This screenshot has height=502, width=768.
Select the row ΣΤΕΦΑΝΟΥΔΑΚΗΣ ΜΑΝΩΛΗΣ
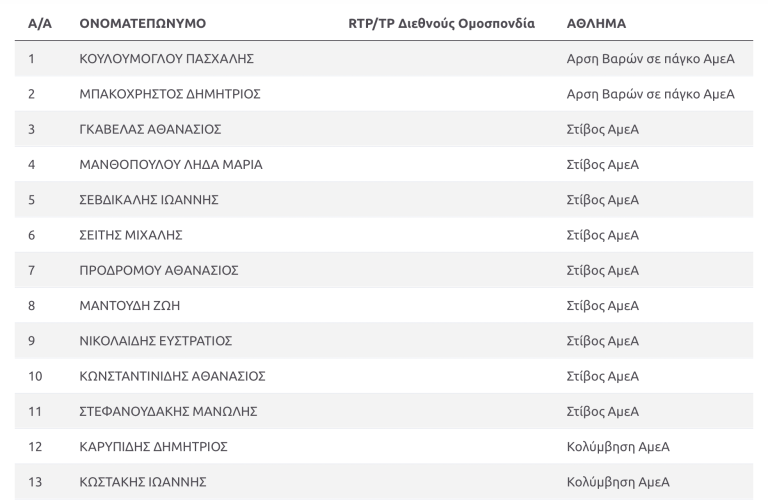tap(384, 411)
